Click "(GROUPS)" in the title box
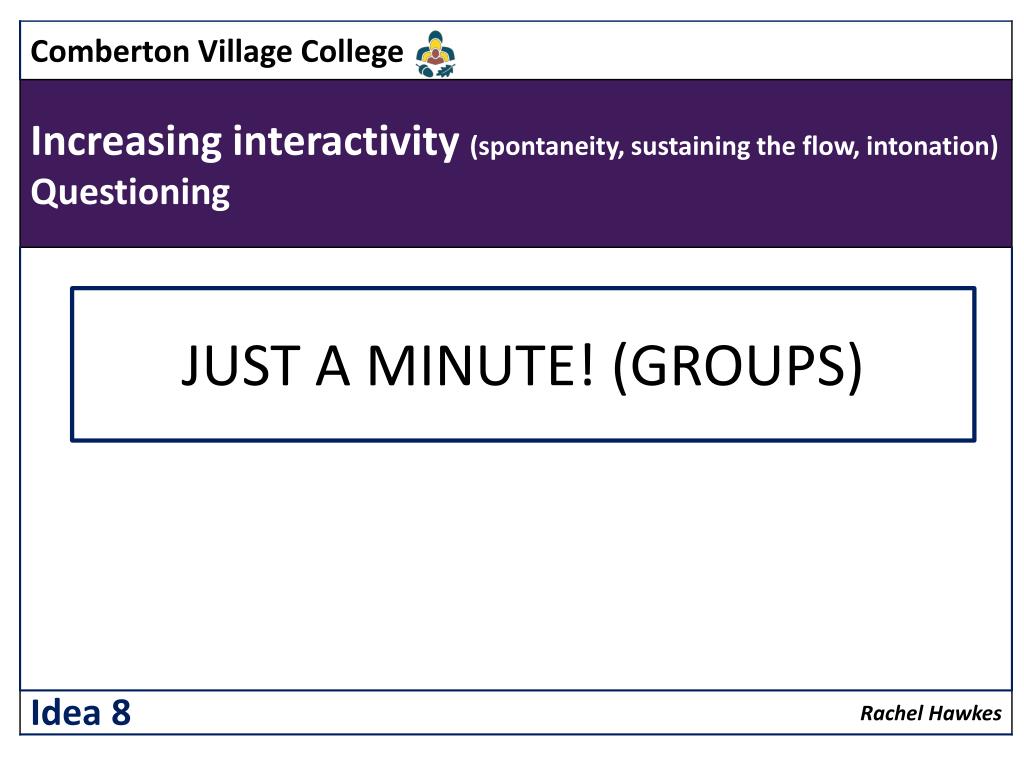Image resolution: width=1024 pixels, height=768 pixels. pyautogui.click(x=734, y=365)
